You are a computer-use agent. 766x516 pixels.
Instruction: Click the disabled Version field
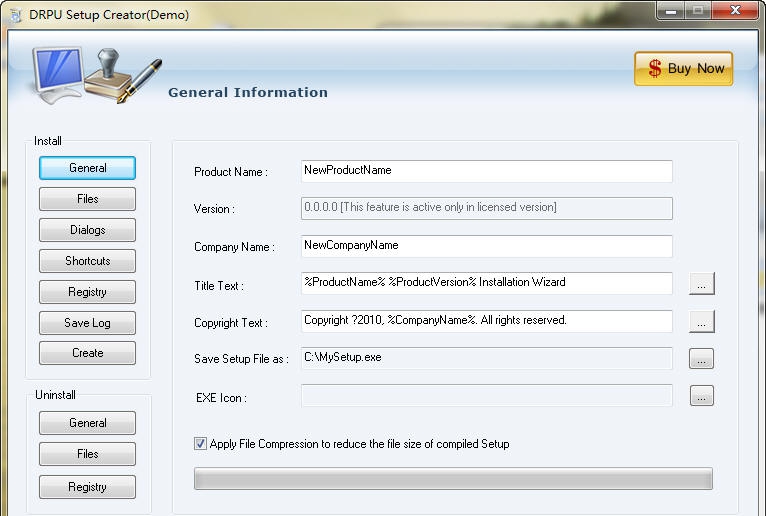[487, 208]
